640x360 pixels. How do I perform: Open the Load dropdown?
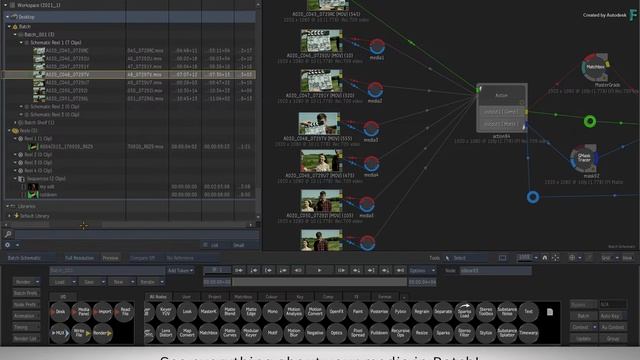tap(63, 282)
